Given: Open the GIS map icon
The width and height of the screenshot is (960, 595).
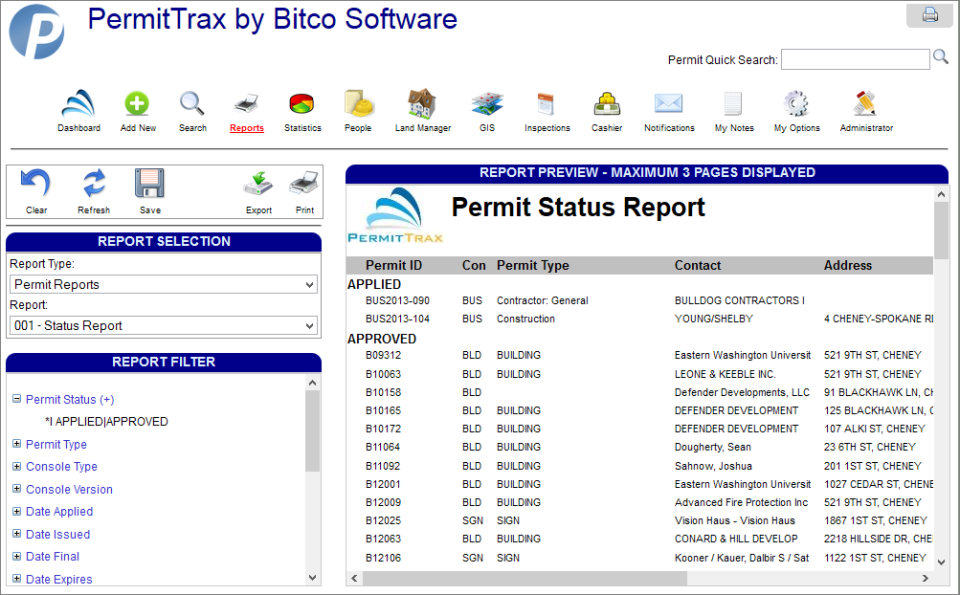Looking at the screenshot, I should tap(487, 103).
